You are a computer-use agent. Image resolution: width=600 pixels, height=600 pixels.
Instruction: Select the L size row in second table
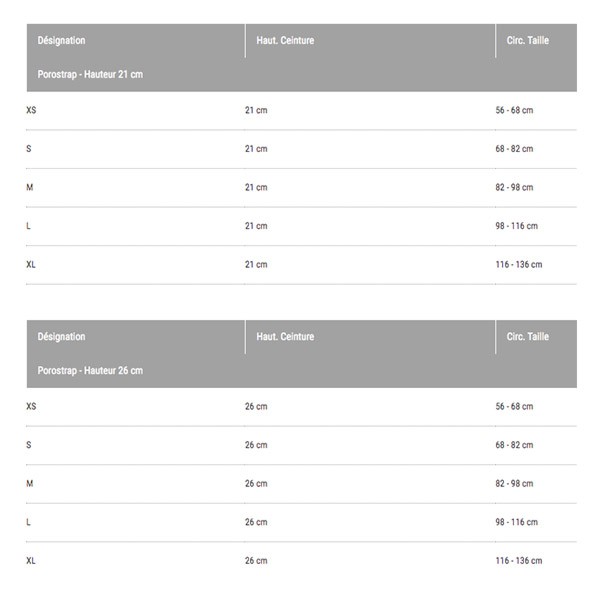(302, 522)
